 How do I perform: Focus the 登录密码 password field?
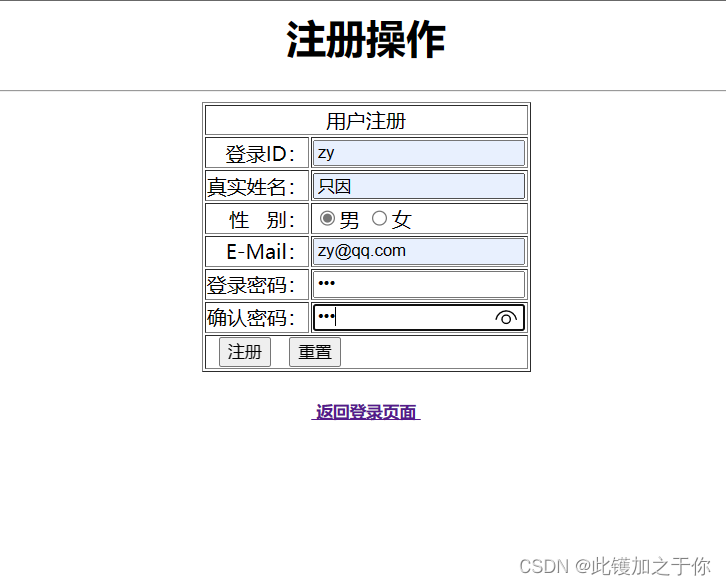point(419,284)
